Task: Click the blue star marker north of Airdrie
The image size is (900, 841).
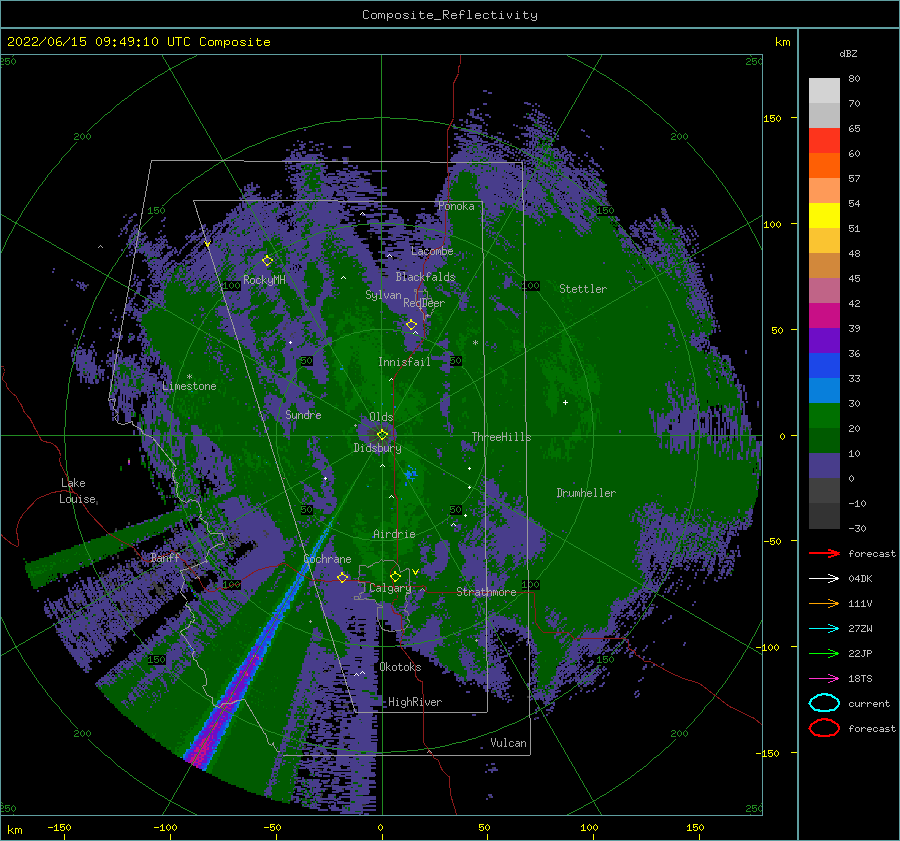Action: pos(409,474)
